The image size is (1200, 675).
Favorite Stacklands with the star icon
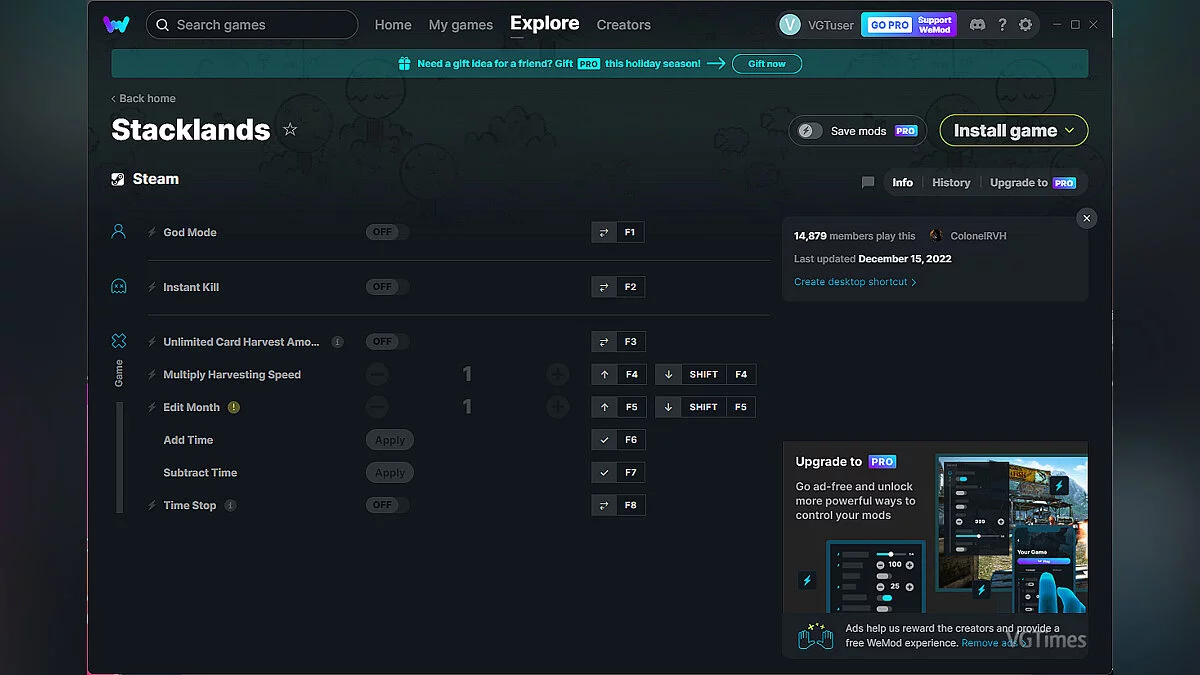click(290, 130)
